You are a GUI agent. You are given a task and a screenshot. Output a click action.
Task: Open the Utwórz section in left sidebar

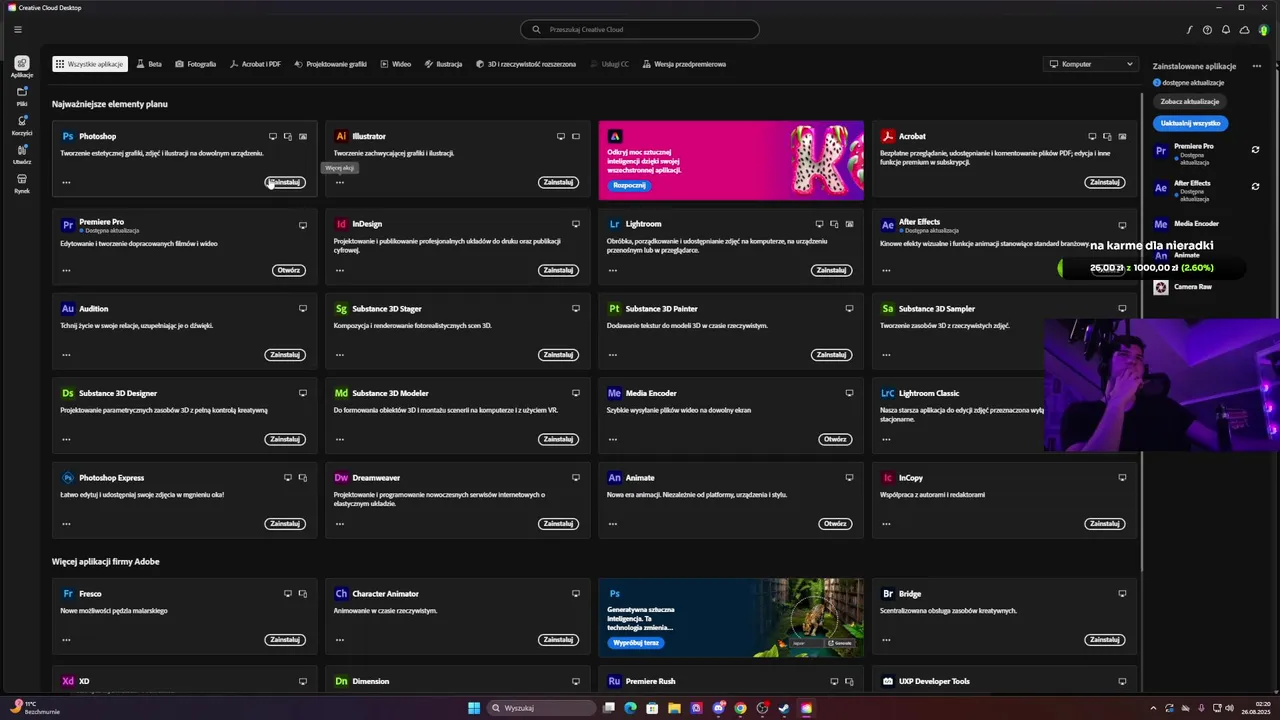22,153
